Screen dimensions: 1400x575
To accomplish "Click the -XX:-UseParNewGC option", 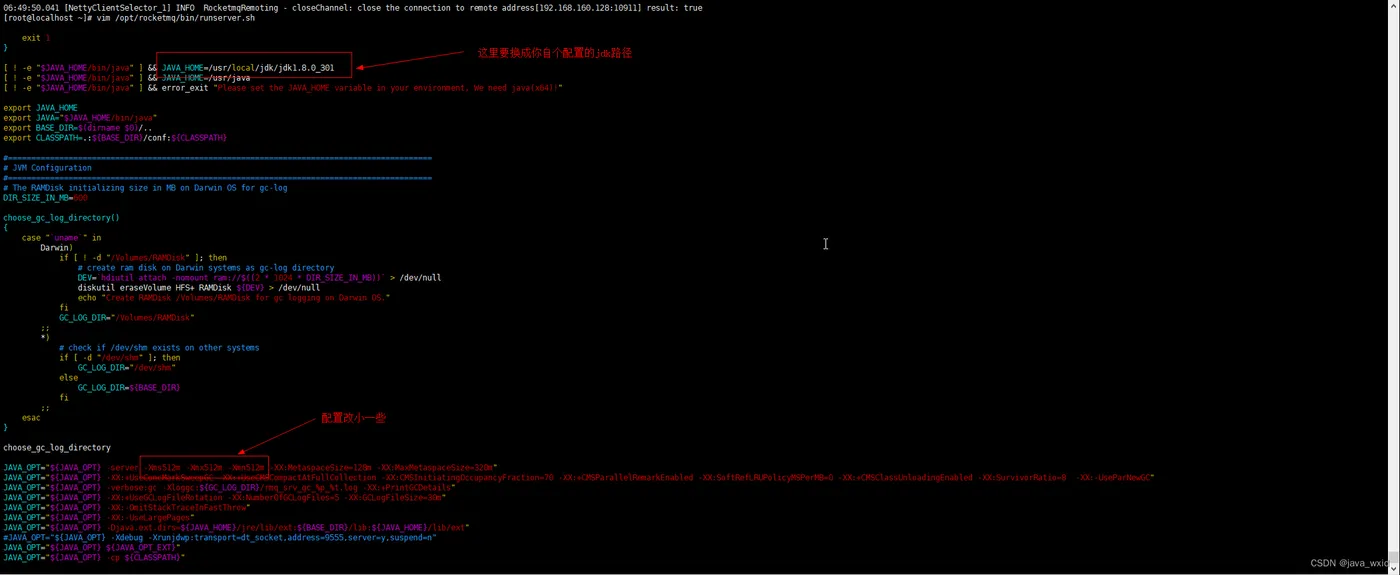I will point(1115,477).
